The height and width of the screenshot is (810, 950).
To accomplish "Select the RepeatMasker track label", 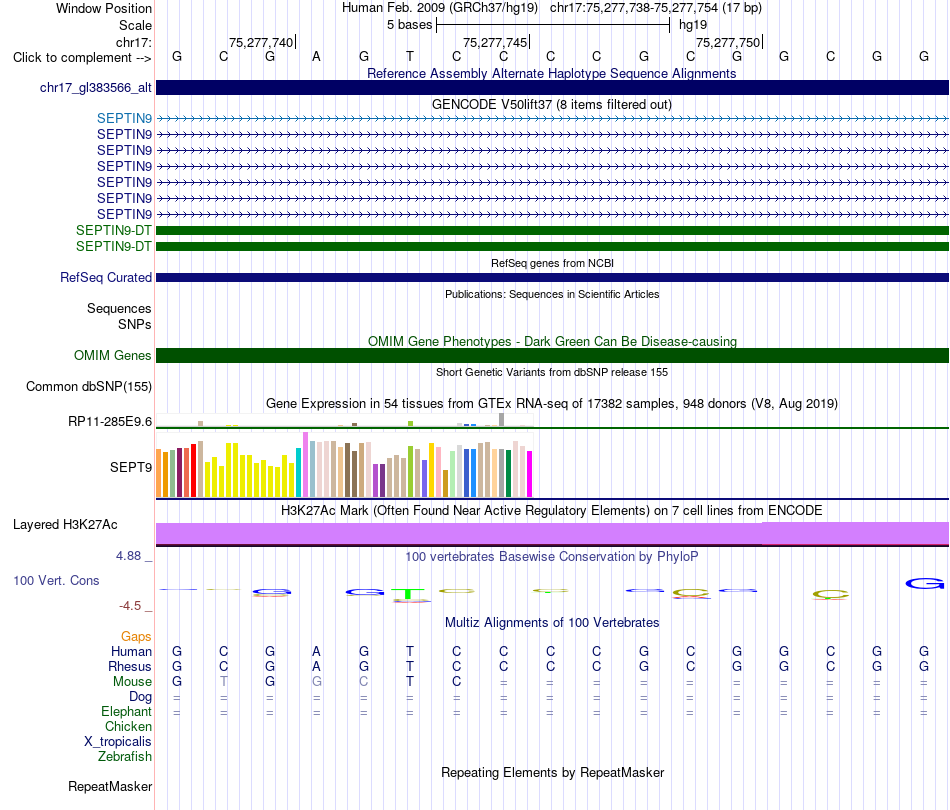I will [x=110, y=786].
